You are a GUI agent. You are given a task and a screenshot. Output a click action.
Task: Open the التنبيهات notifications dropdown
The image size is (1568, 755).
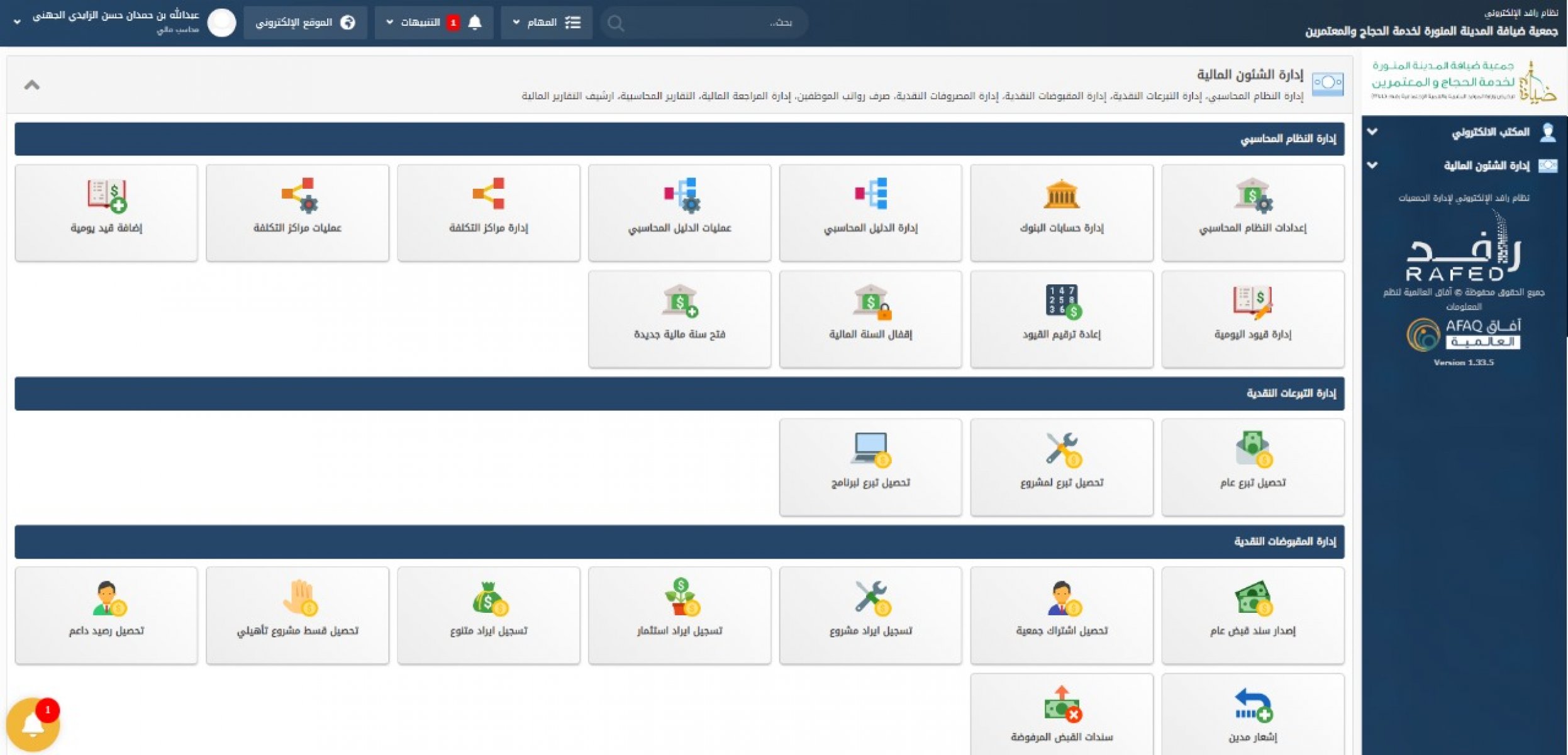click(433, 23)
